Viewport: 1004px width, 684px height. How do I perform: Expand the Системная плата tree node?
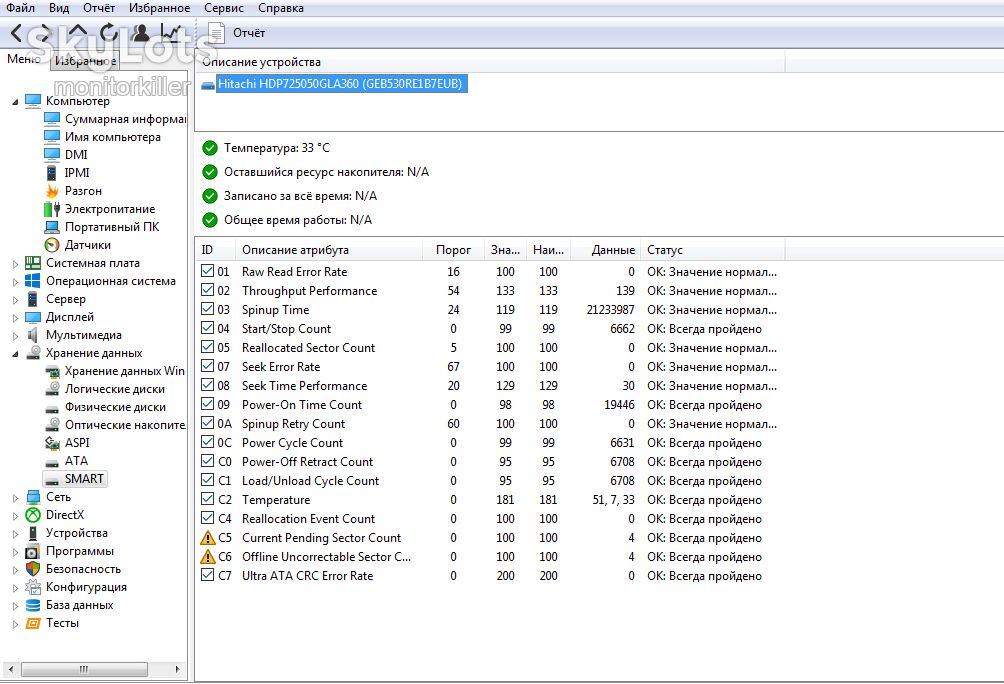coord(15,264)
